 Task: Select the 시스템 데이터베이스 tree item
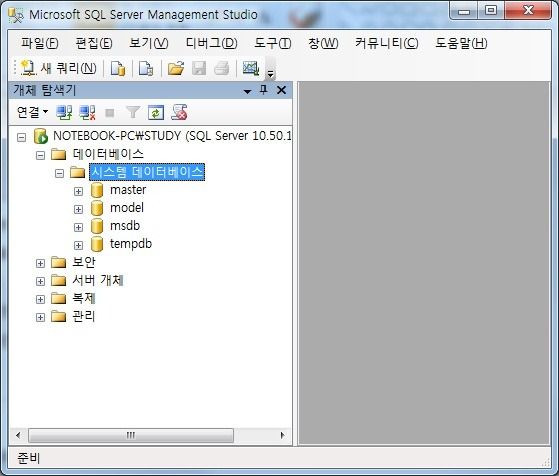(x=147, y=172)
